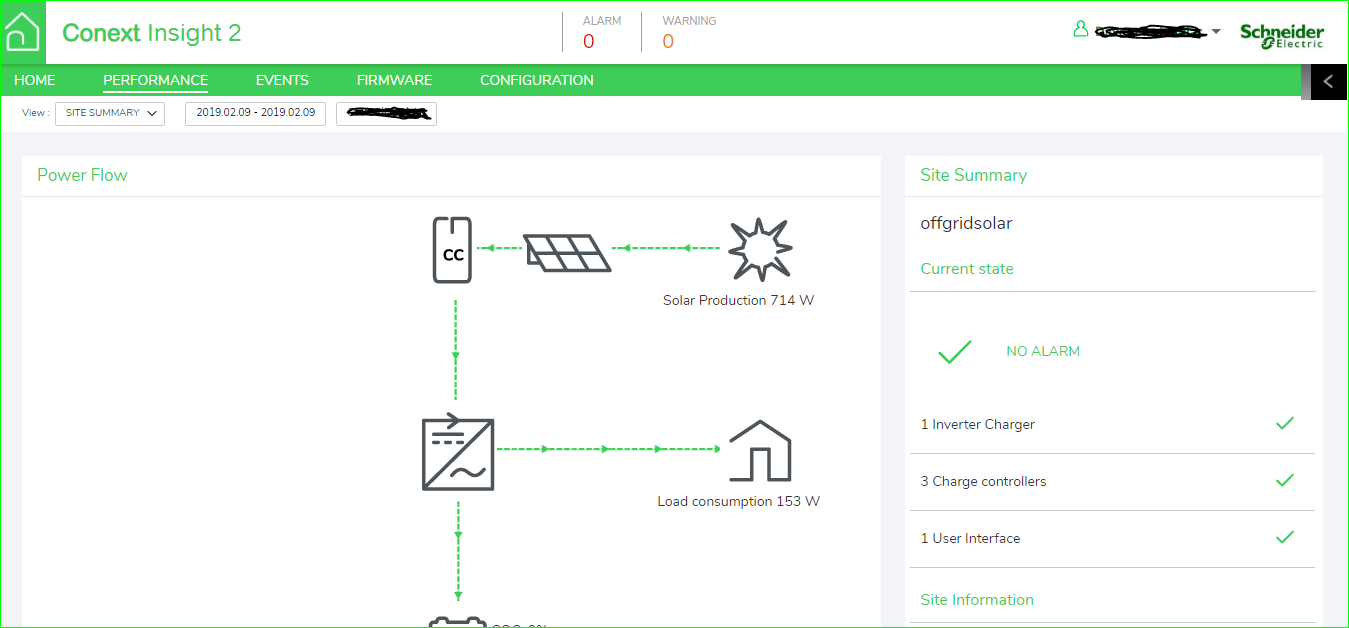1349x628 pixels.
Task: Click the green NO ALARM checkmark icon
Action: coord(955,352)
